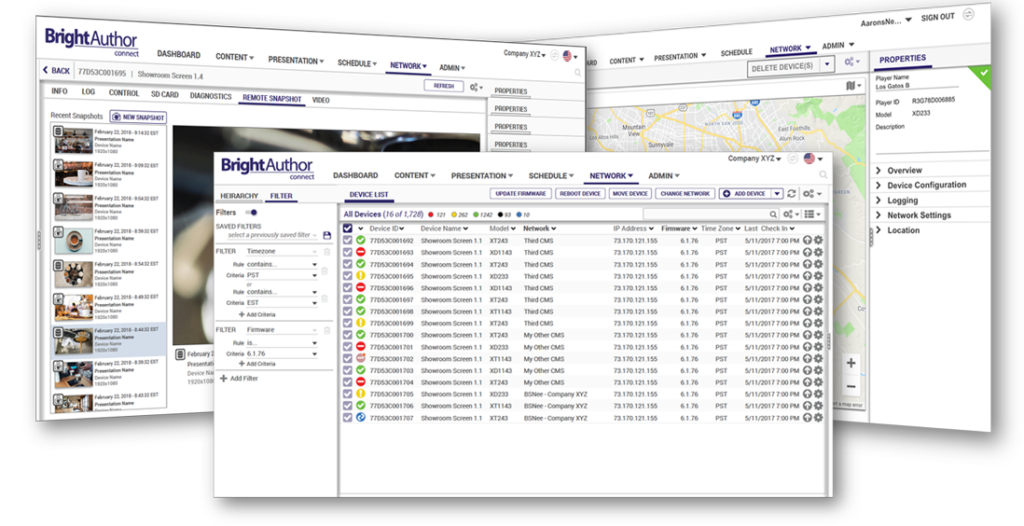Zoom in on the map with plus
Viewport: 1024px width, 526px height.
[850, 364]
